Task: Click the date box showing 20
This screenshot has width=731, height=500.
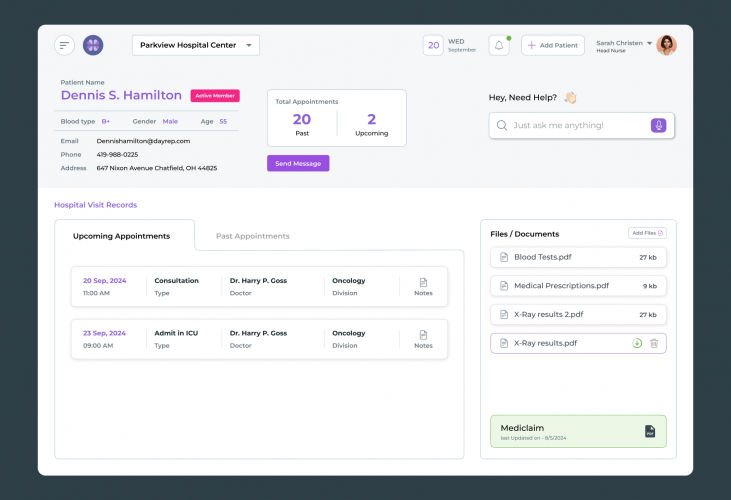Action: click(433, 45)
